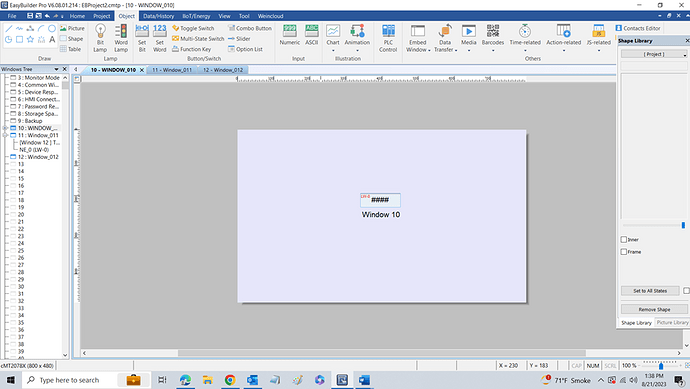This screenshot has width=690, height=389.
Task: Open EasyBuilder Pro from the Windows taskbar
Action: (x=342, y=380)
